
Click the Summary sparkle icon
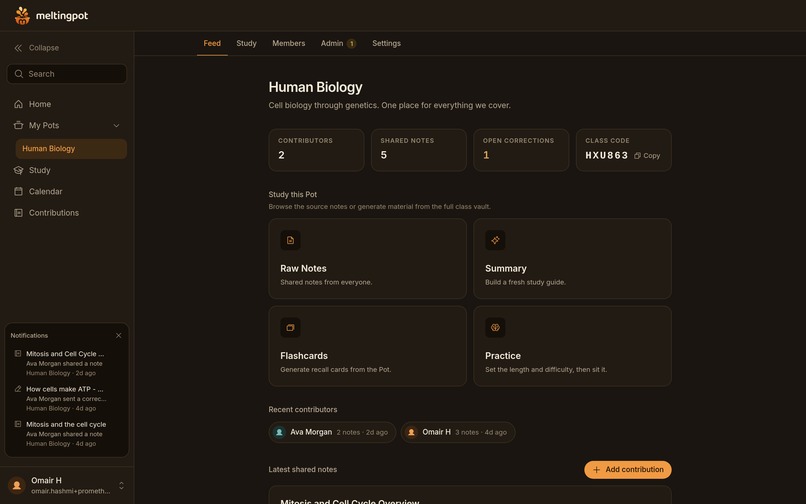click(x=495, y=240)
